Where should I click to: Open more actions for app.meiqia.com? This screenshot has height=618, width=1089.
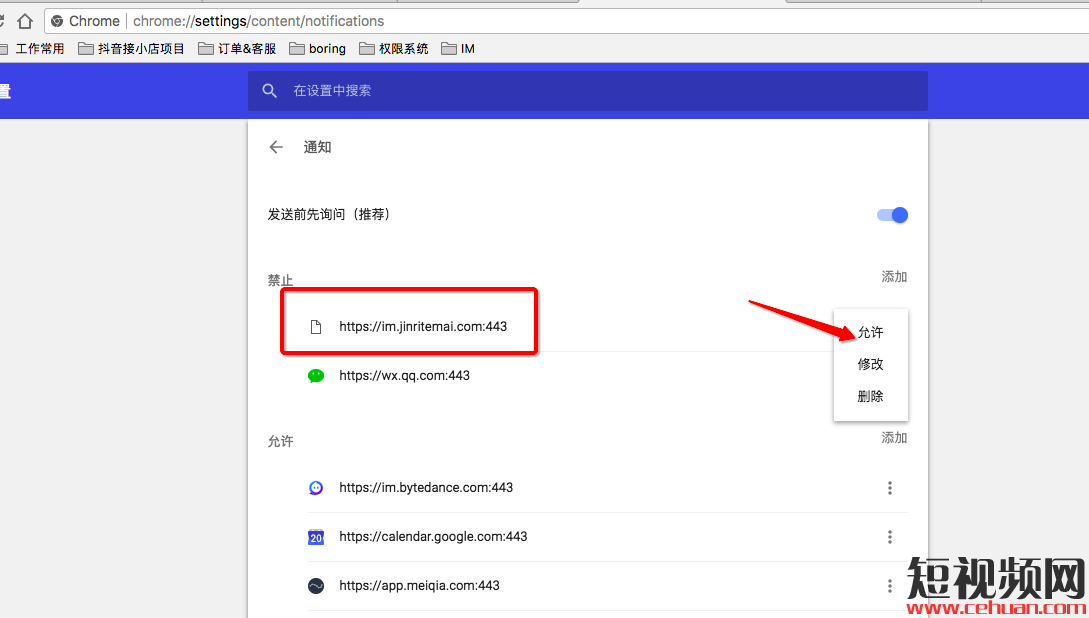[889, 586]
